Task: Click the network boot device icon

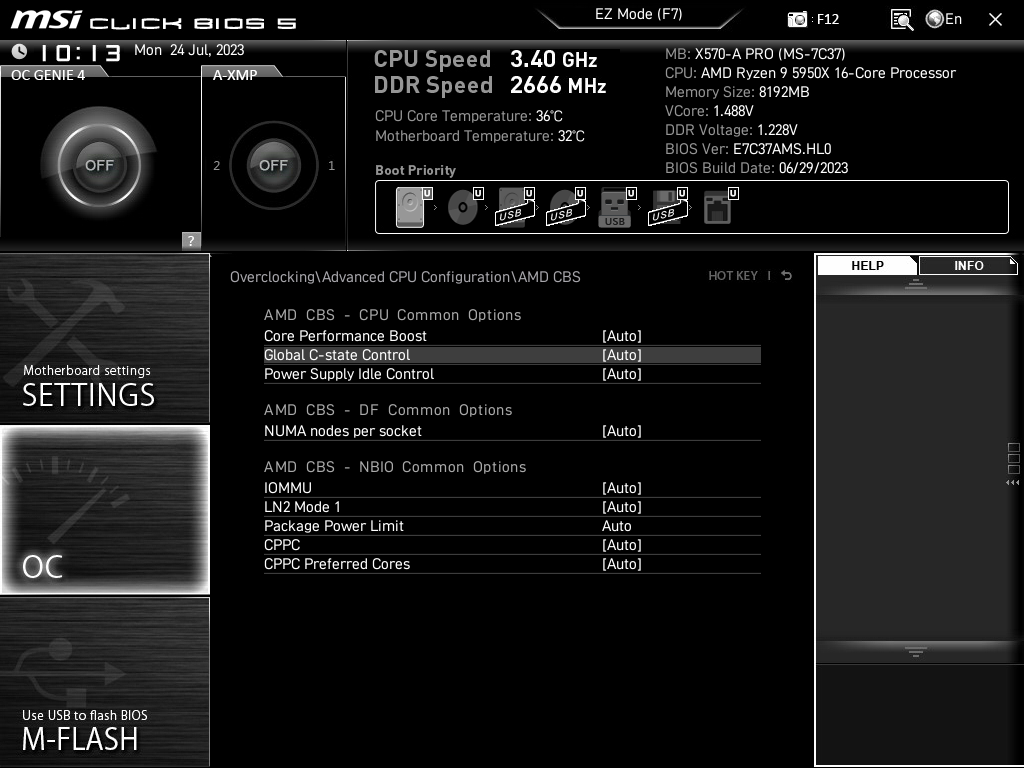Action: pyautogui.click(x=721, y=206)
